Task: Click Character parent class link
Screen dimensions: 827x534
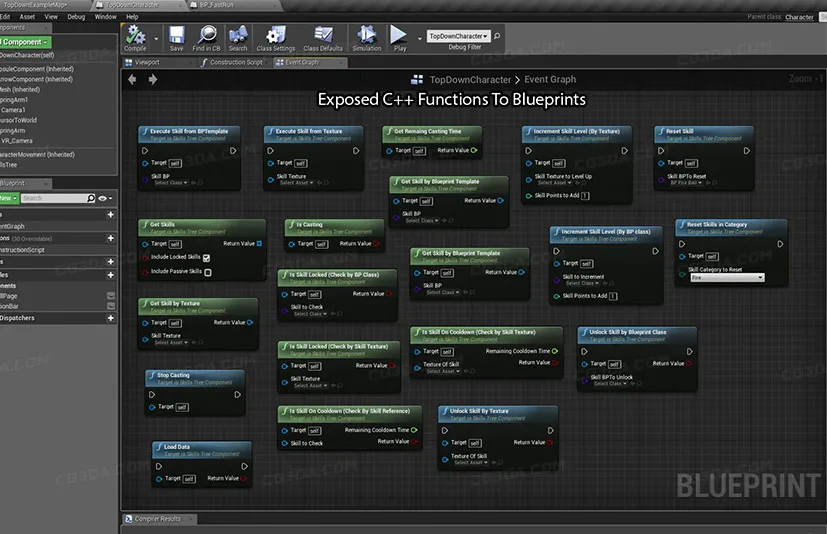Action: (x=799, y=17)
